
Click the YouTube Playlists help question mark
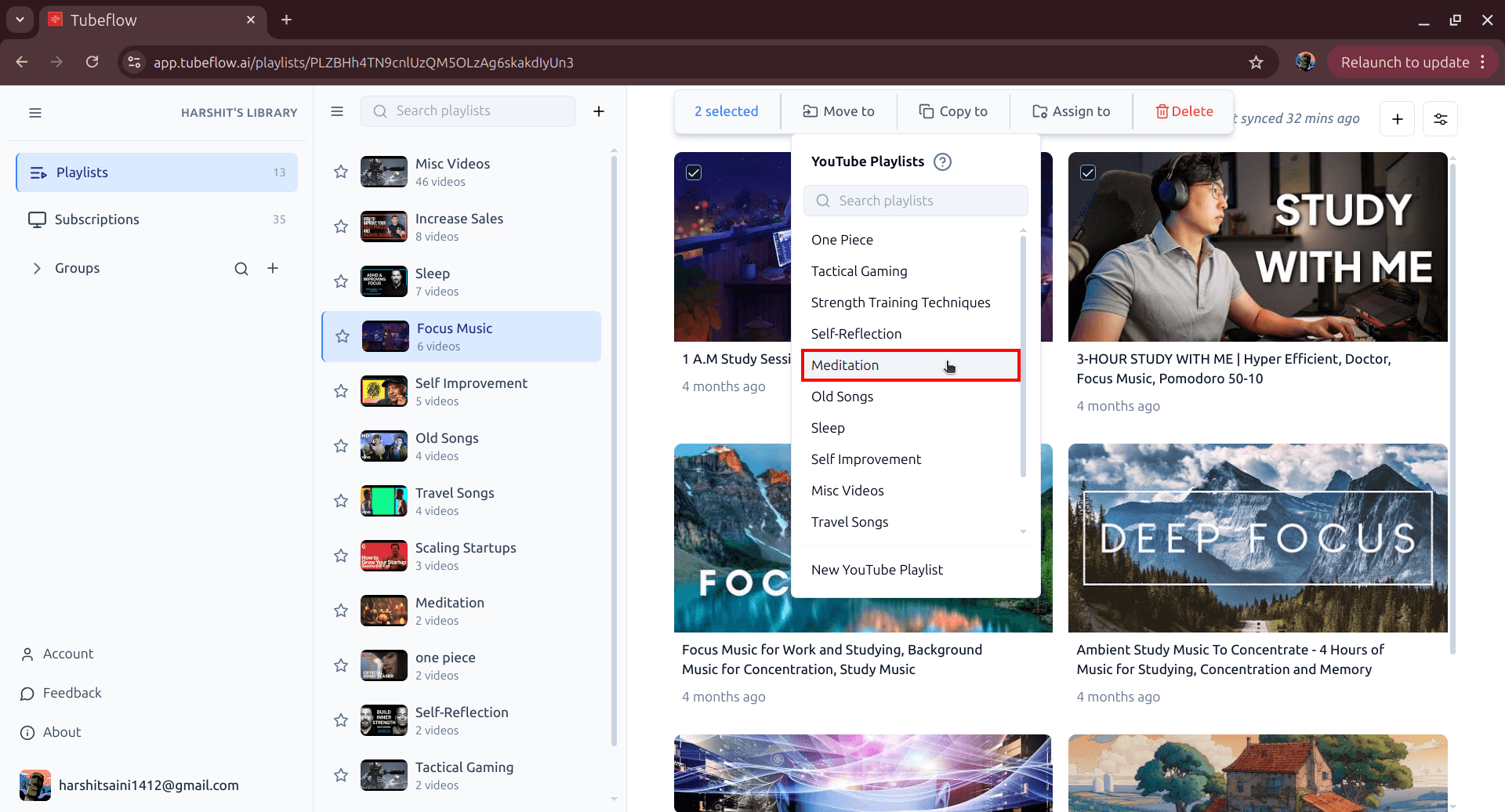tap(942, 161)
